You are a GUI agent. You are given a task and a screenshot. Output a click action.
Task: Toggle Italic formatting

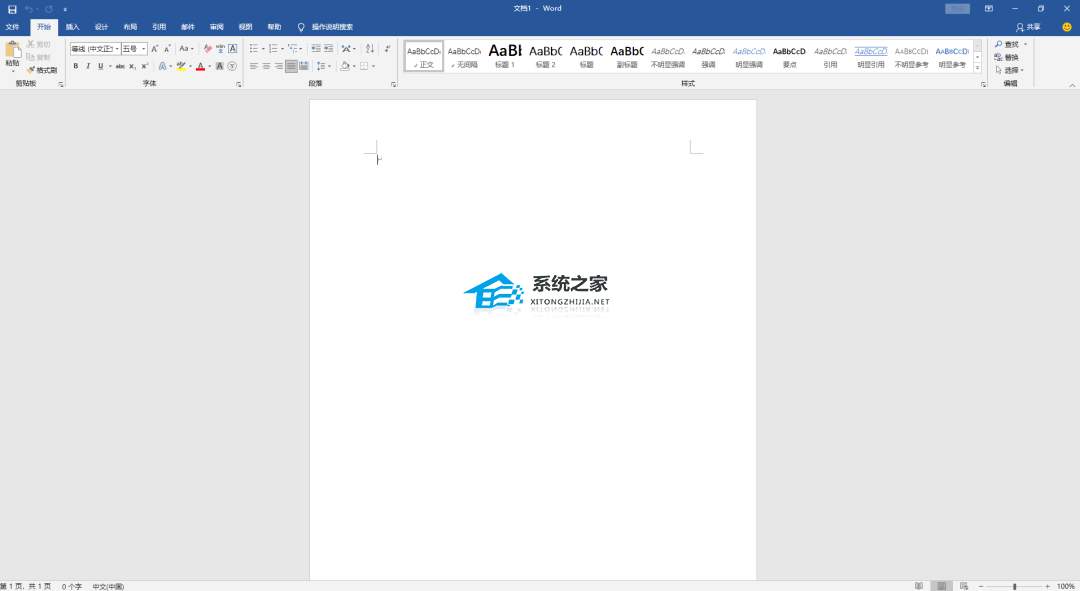88,66
